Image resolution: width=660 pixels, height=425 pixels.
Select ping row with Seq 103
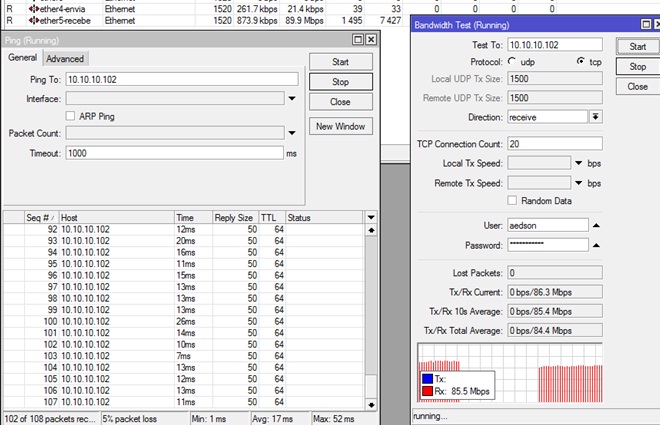coord(184,356)
